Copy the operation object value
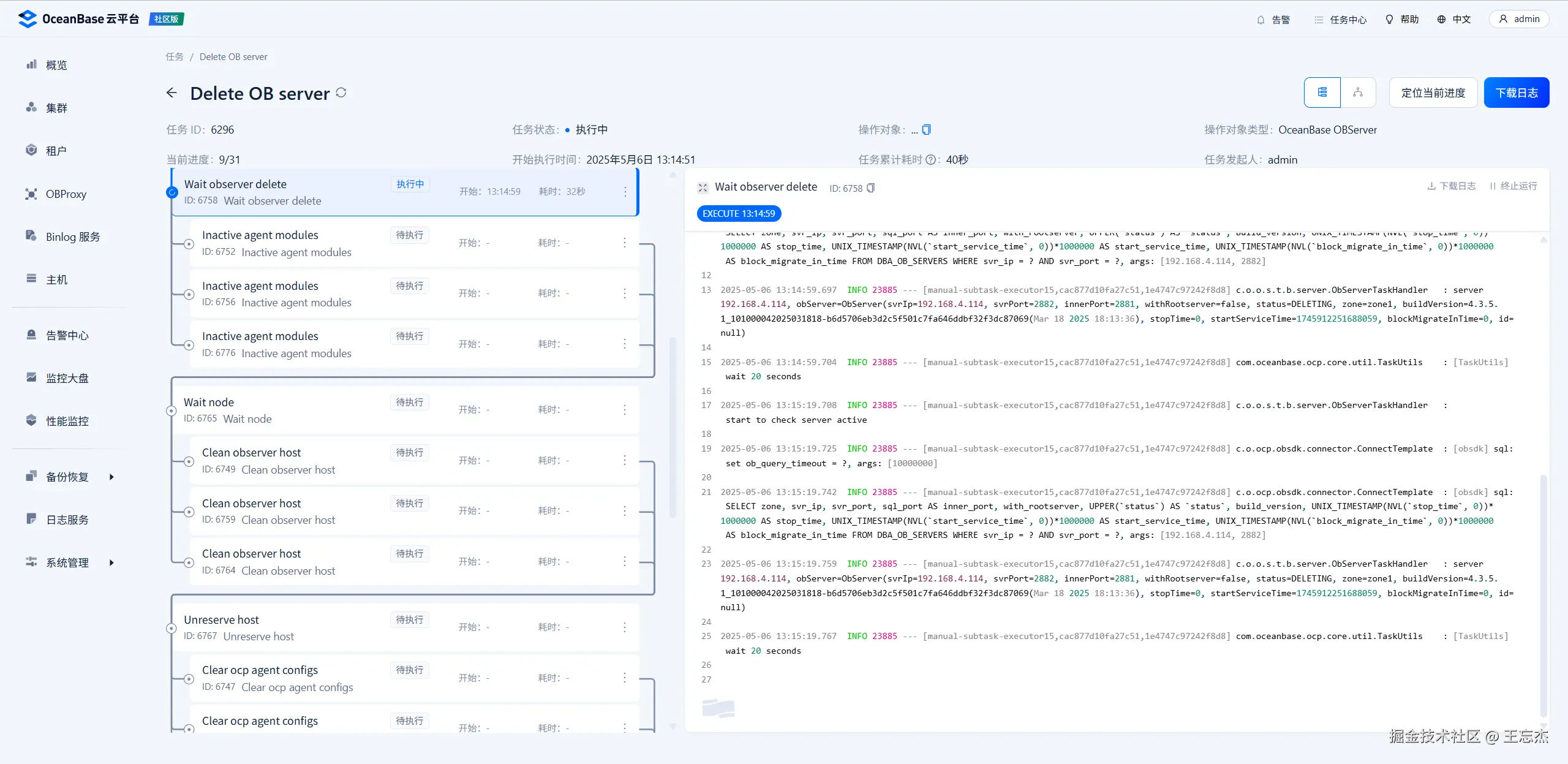 point(927,129)
